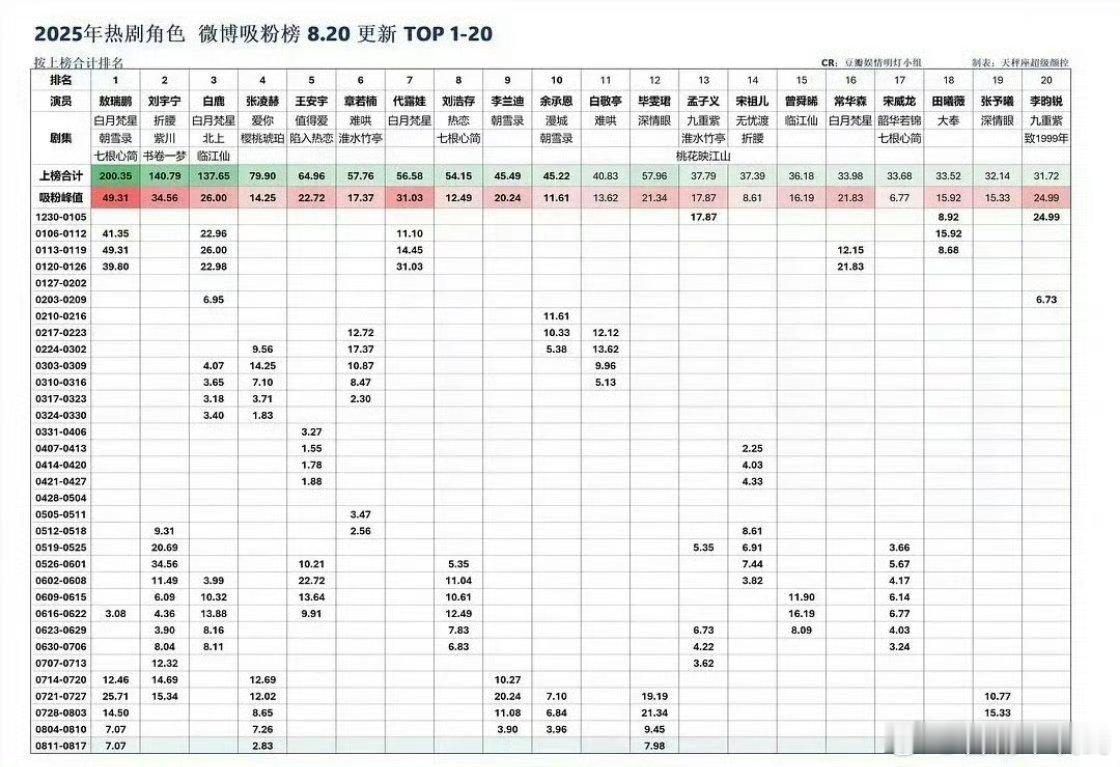Click actor name '孟子义'
Screen dimensions: 1120x767
click(x=704, y=101)
